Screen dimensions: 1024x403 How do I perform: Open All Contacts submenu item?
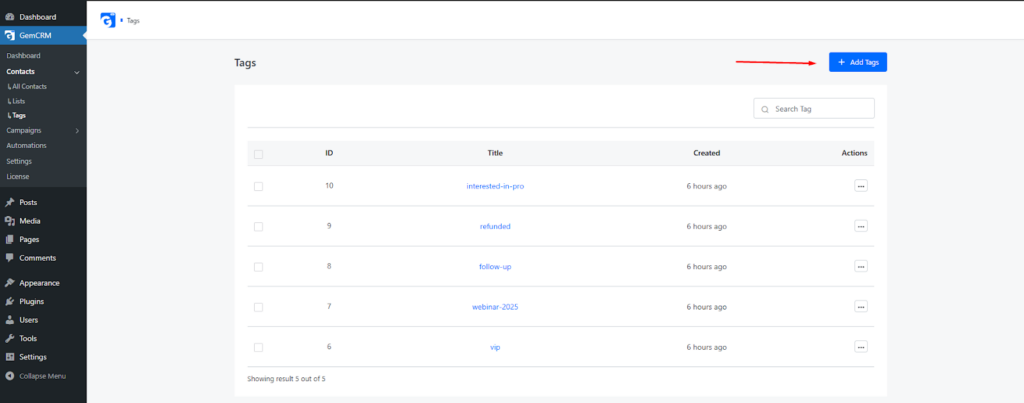29,86
